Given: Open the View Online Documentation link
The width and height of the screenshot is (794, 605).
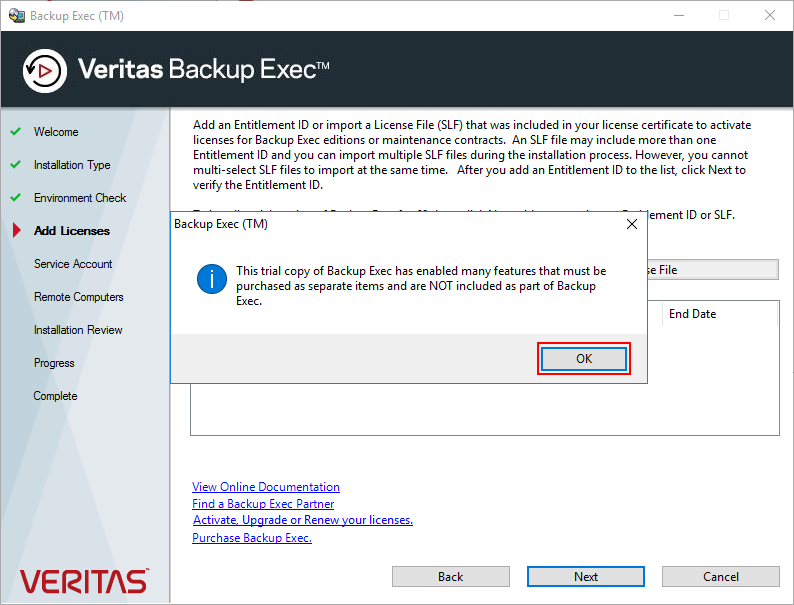Looking at the screenshot, I should [266, 487].
